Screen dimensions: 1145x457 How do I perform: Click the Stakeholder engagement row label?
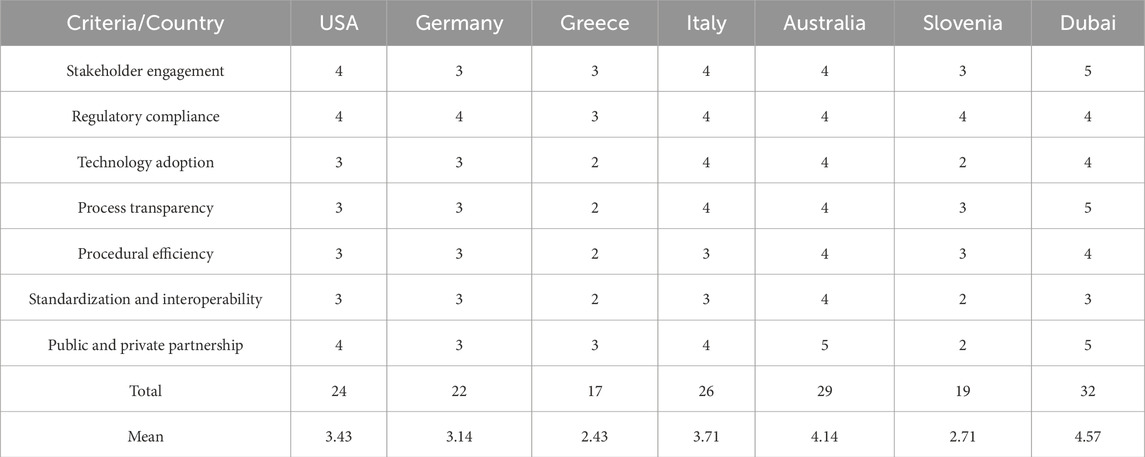[146, 70]
